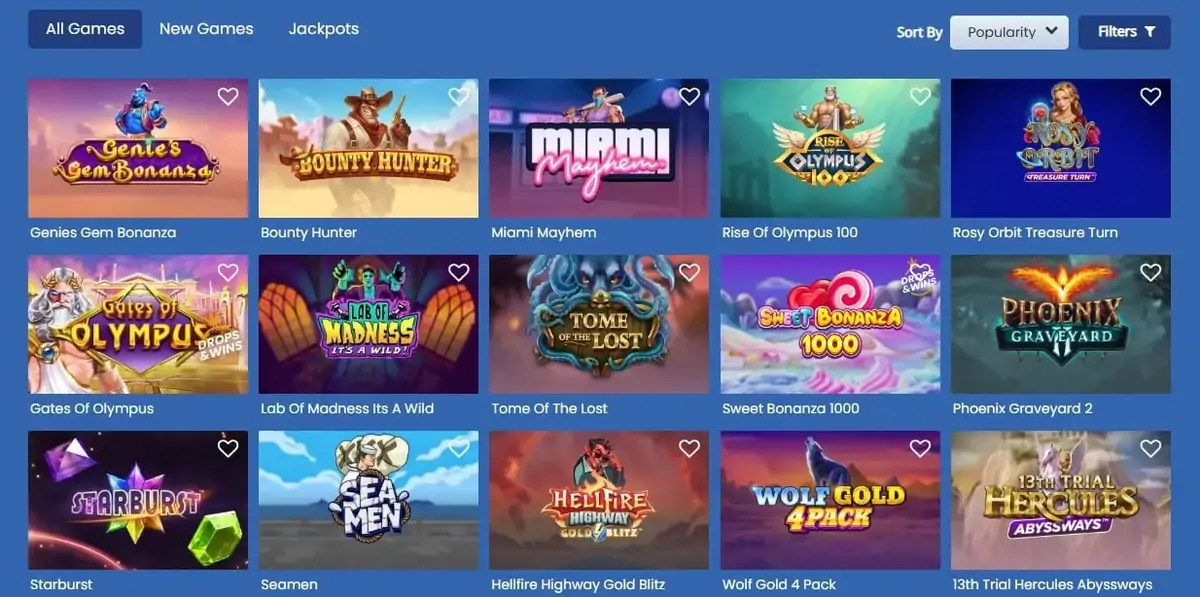Switch to New Games tab
Image resolution: width=1200 pixels, height=597 pixels.
click(x=206, y=29)
